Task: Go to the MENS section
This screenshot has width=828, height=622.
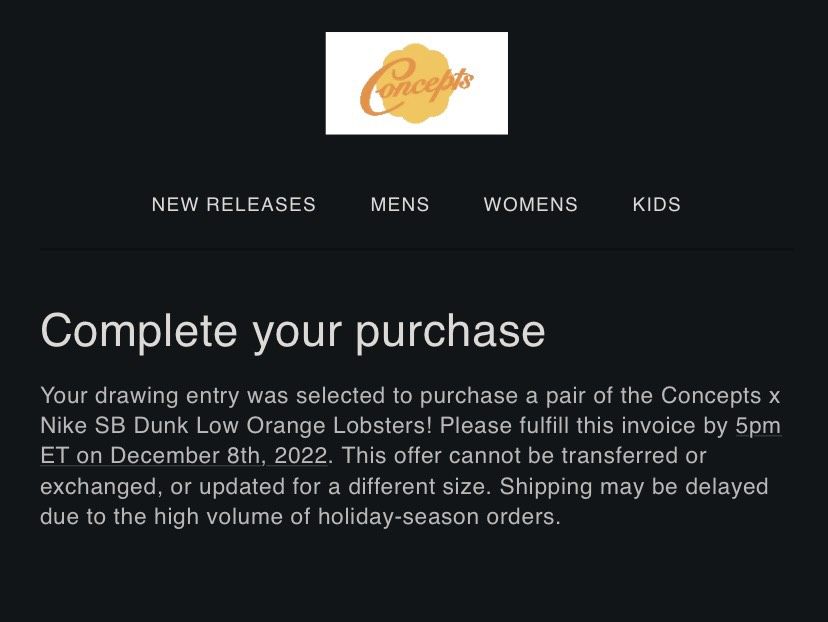Action: point(400,204)
